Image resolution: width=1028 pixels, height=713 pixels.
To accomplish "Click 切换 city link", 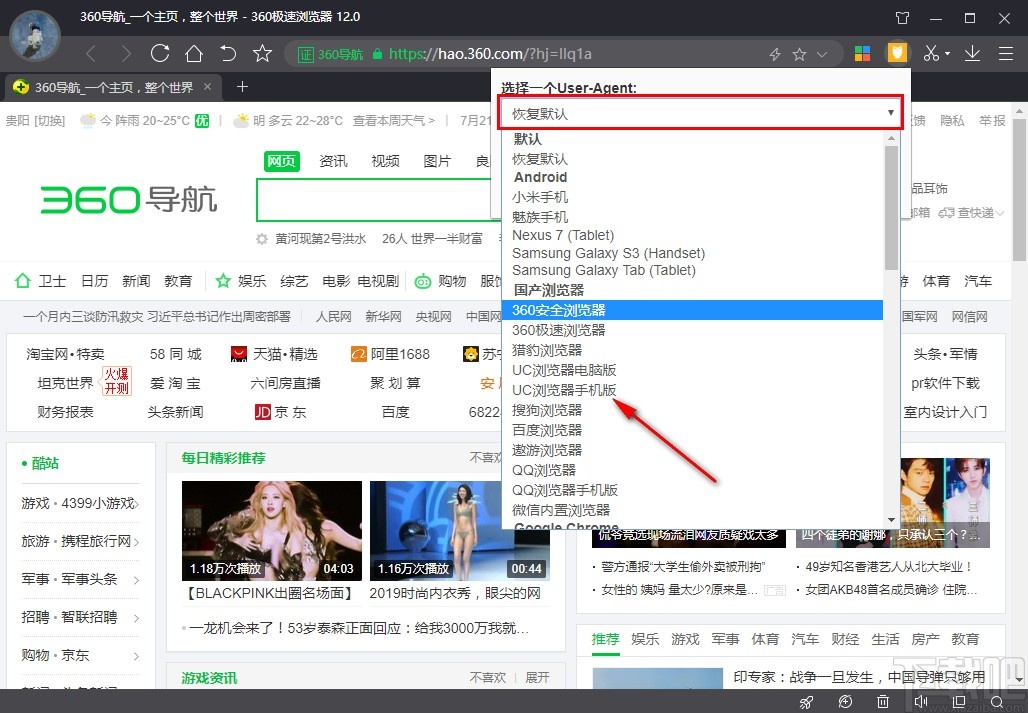I will [50, 121].
